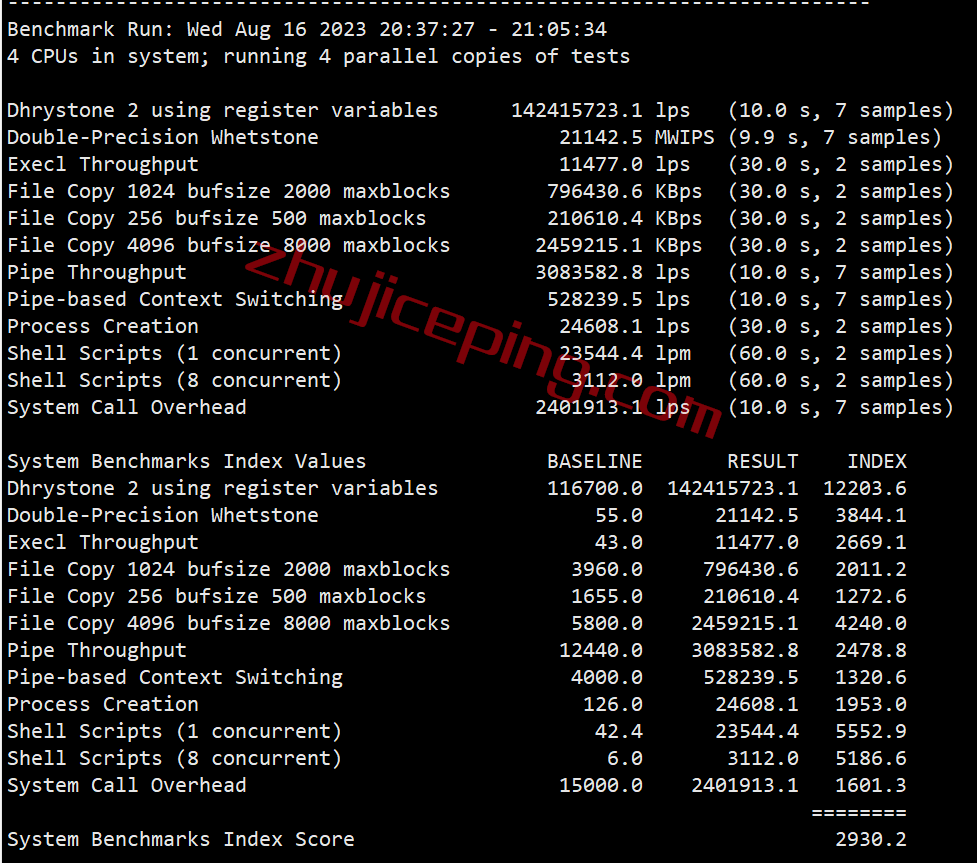Click result value '3112.0' in index table

(763, 758)
